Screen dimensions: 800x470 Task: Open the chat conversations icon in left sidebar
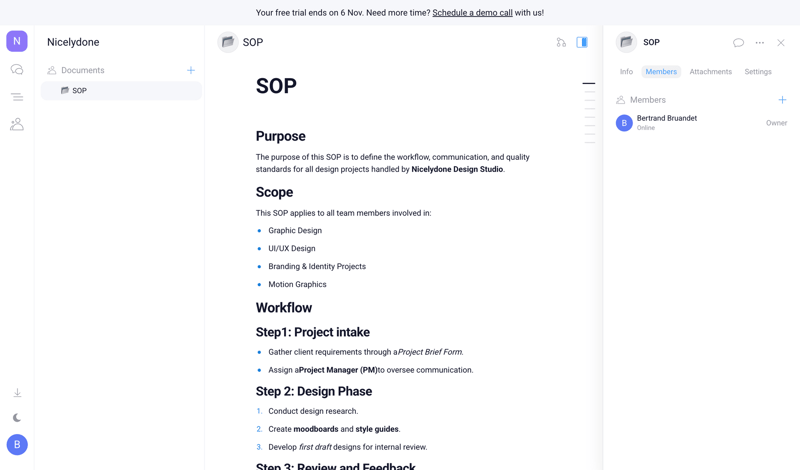point(17,70)
